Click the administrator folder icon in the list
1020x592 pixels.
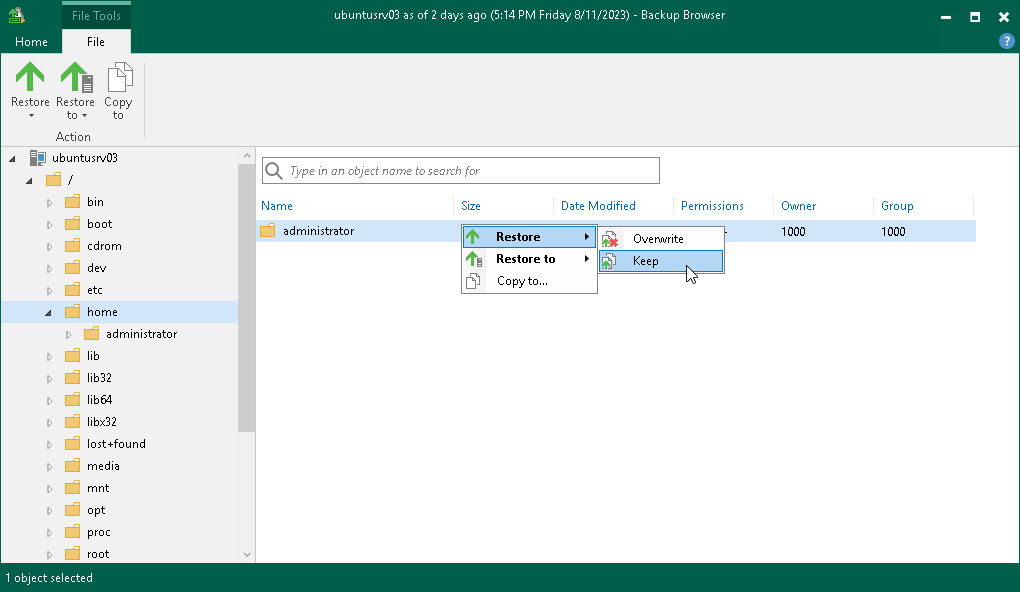pos(266,230)
